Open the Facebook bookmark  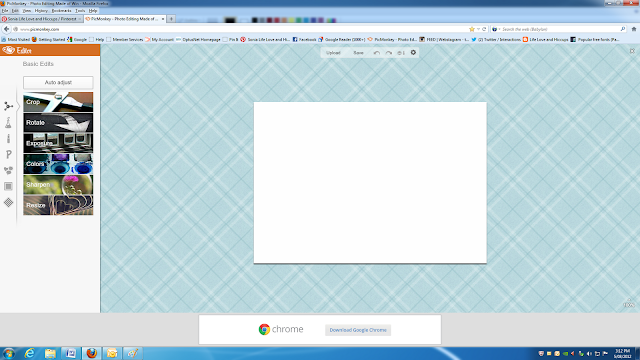click(x=304, y=40)
